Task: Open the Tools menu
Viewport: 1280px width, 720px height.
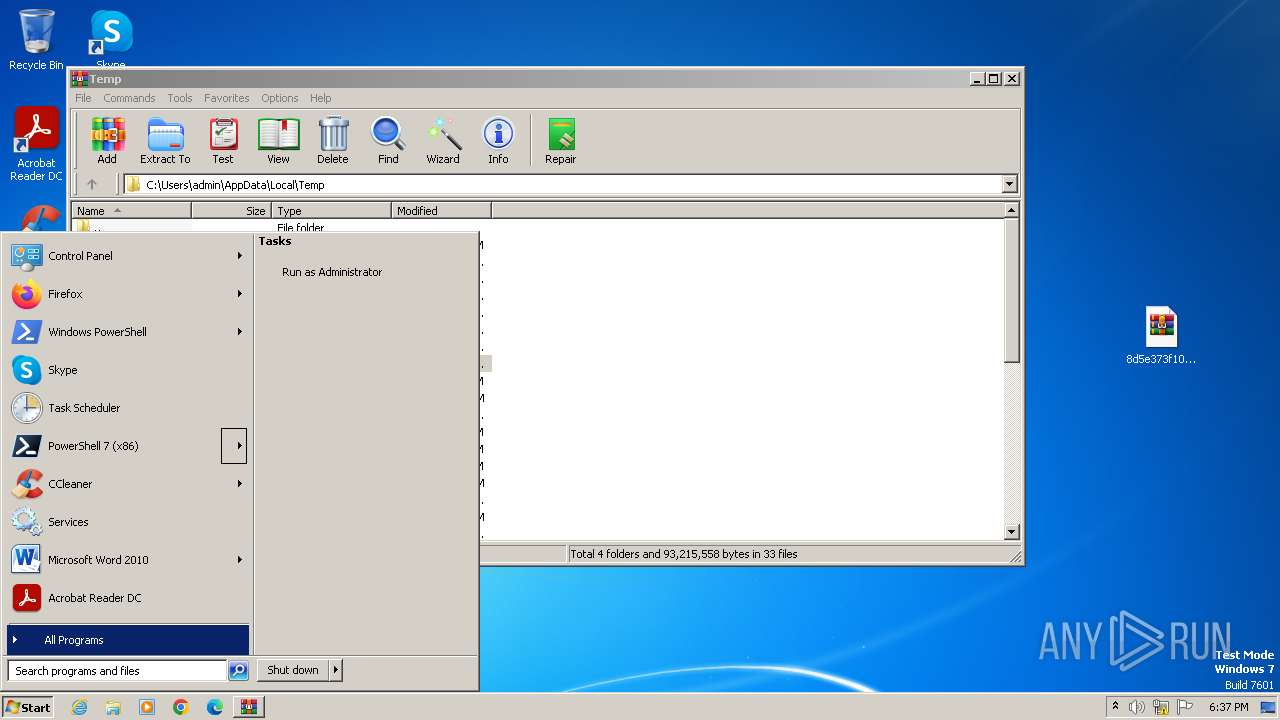Action: pyautogui.click(x=180, y=98)
